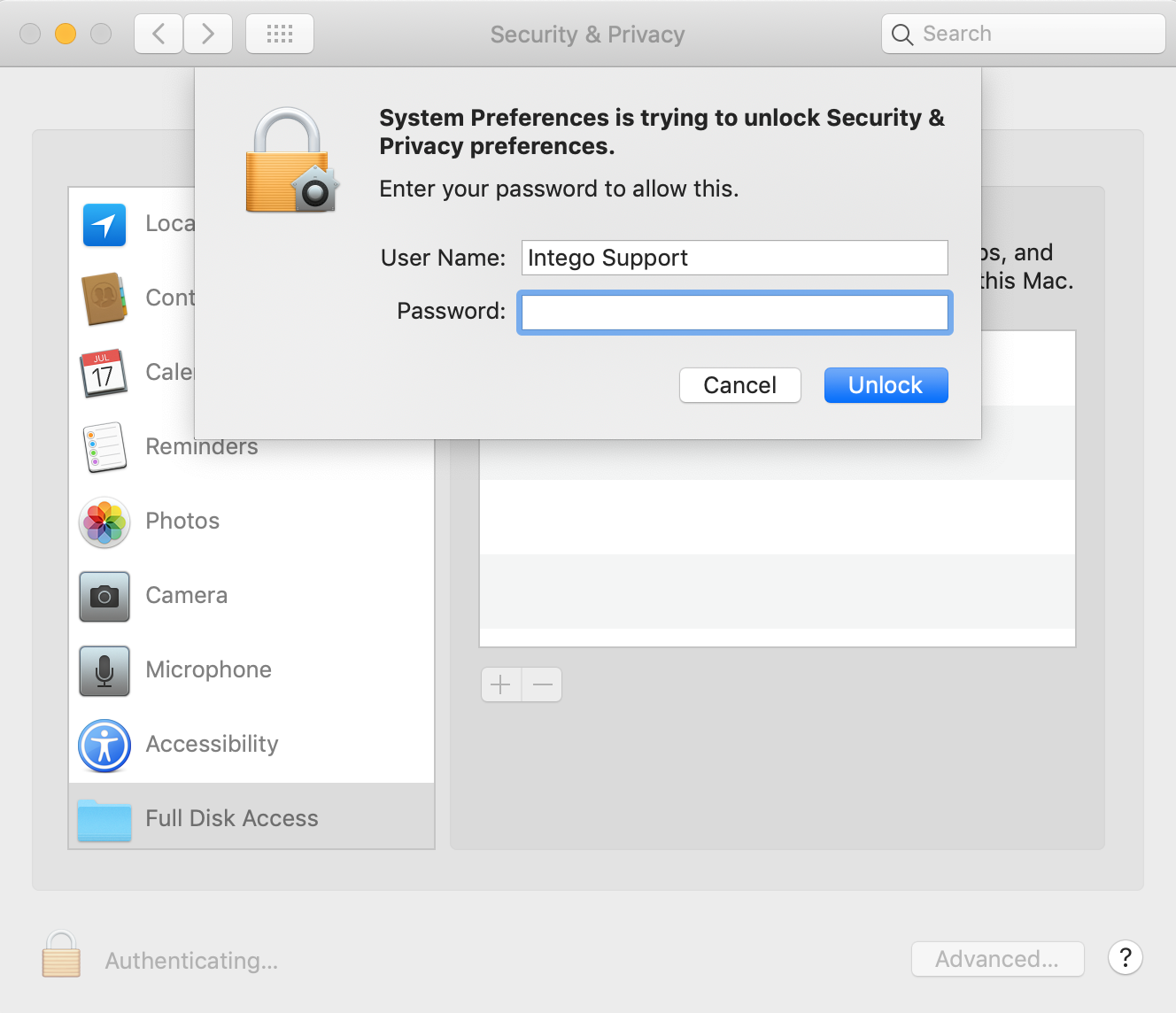Click the Unlock button
The width and height of the screenshot is (1176, 1013).
pos(886,384)
